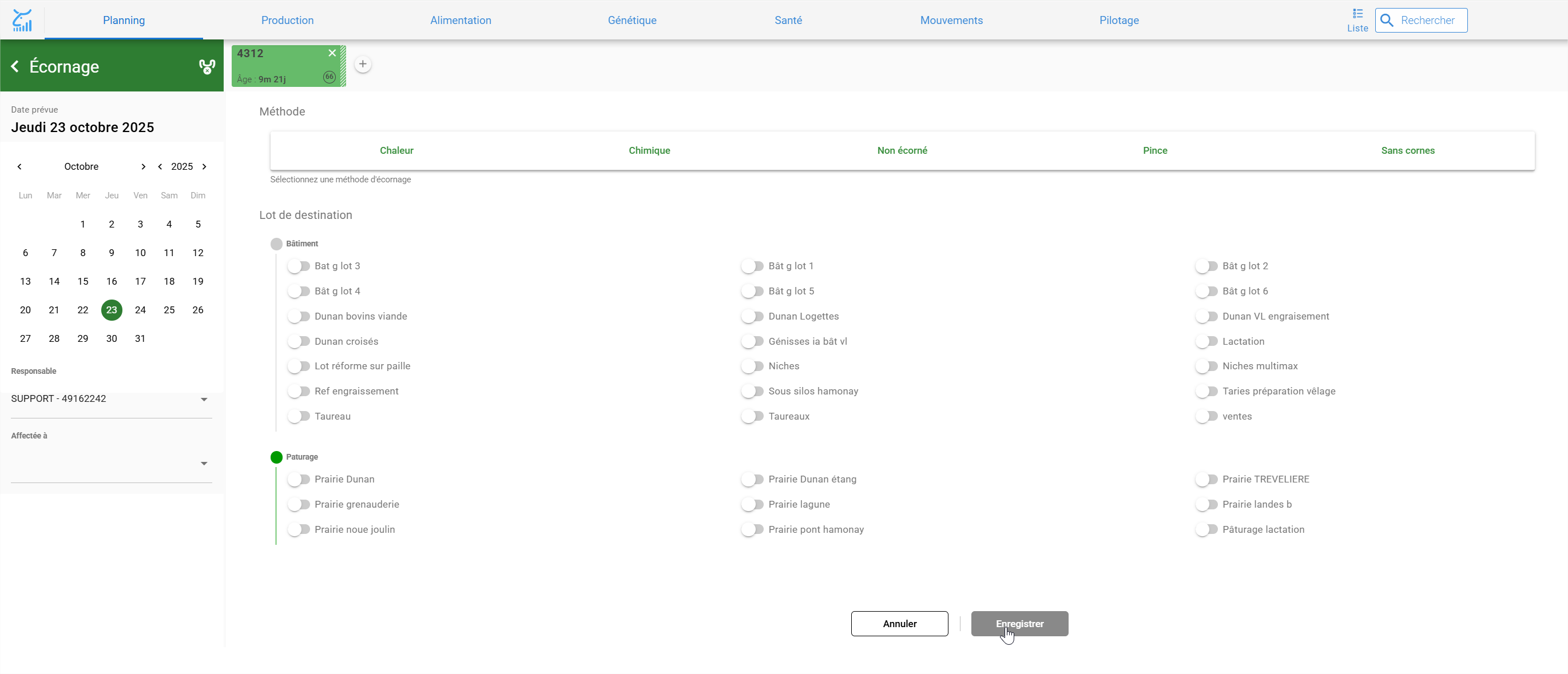1568x674 pixels.
Task: Click the dehorning cow head icon
Action: pyautogui.click(x=207, y=67)
